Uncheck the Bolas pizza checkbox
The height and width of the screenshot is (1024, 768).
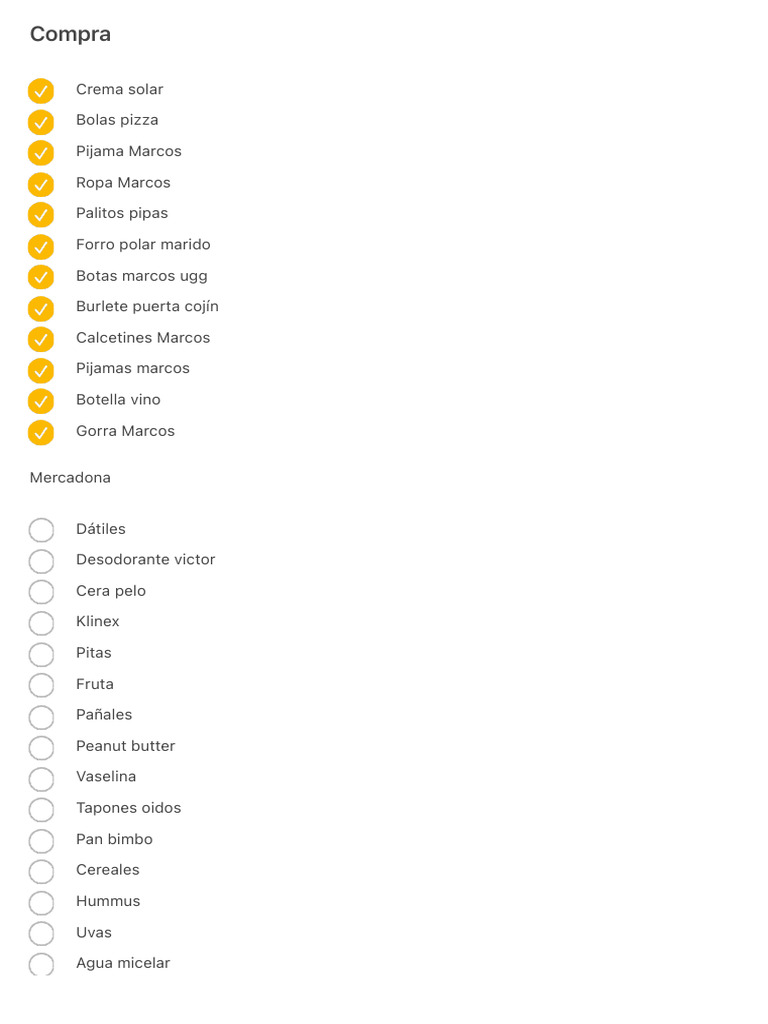[x=41, y=122]
